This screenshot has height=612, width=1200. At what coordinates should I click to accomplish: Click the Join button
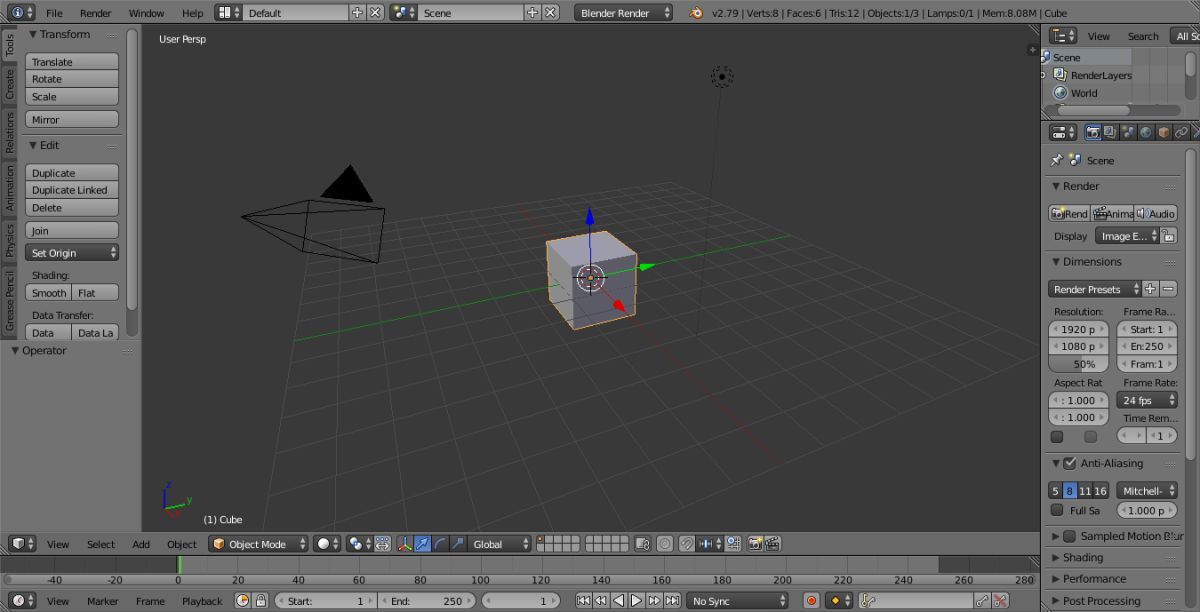coord(72,231)
